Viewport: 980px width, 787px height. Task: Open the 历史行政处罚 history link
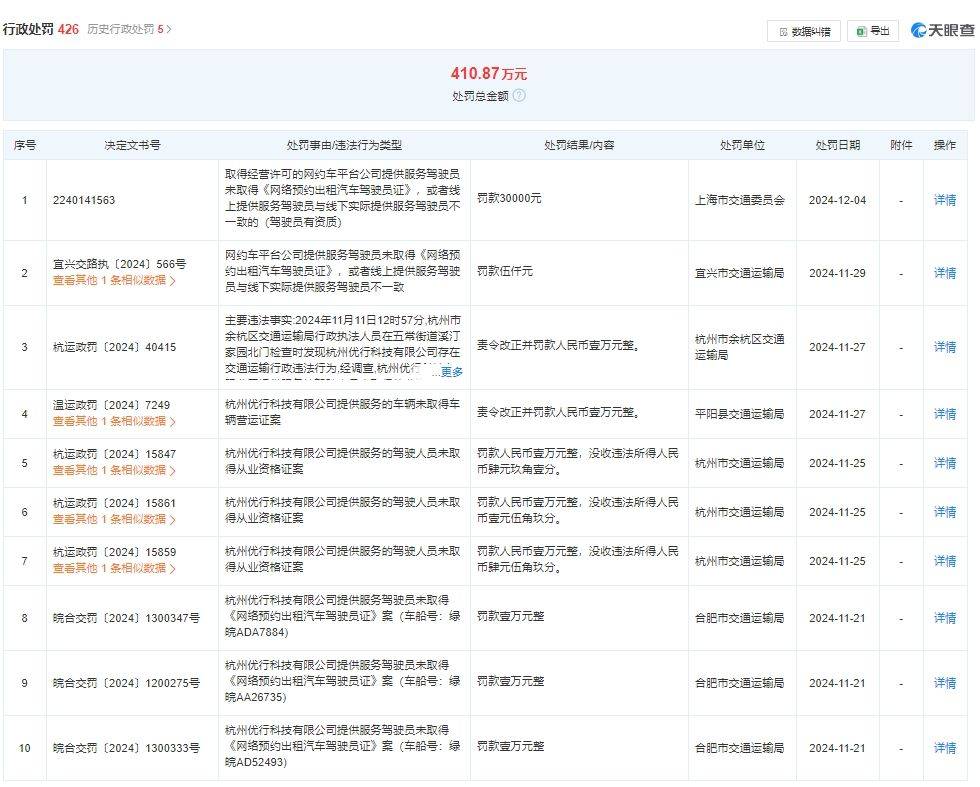coord(129,29)
